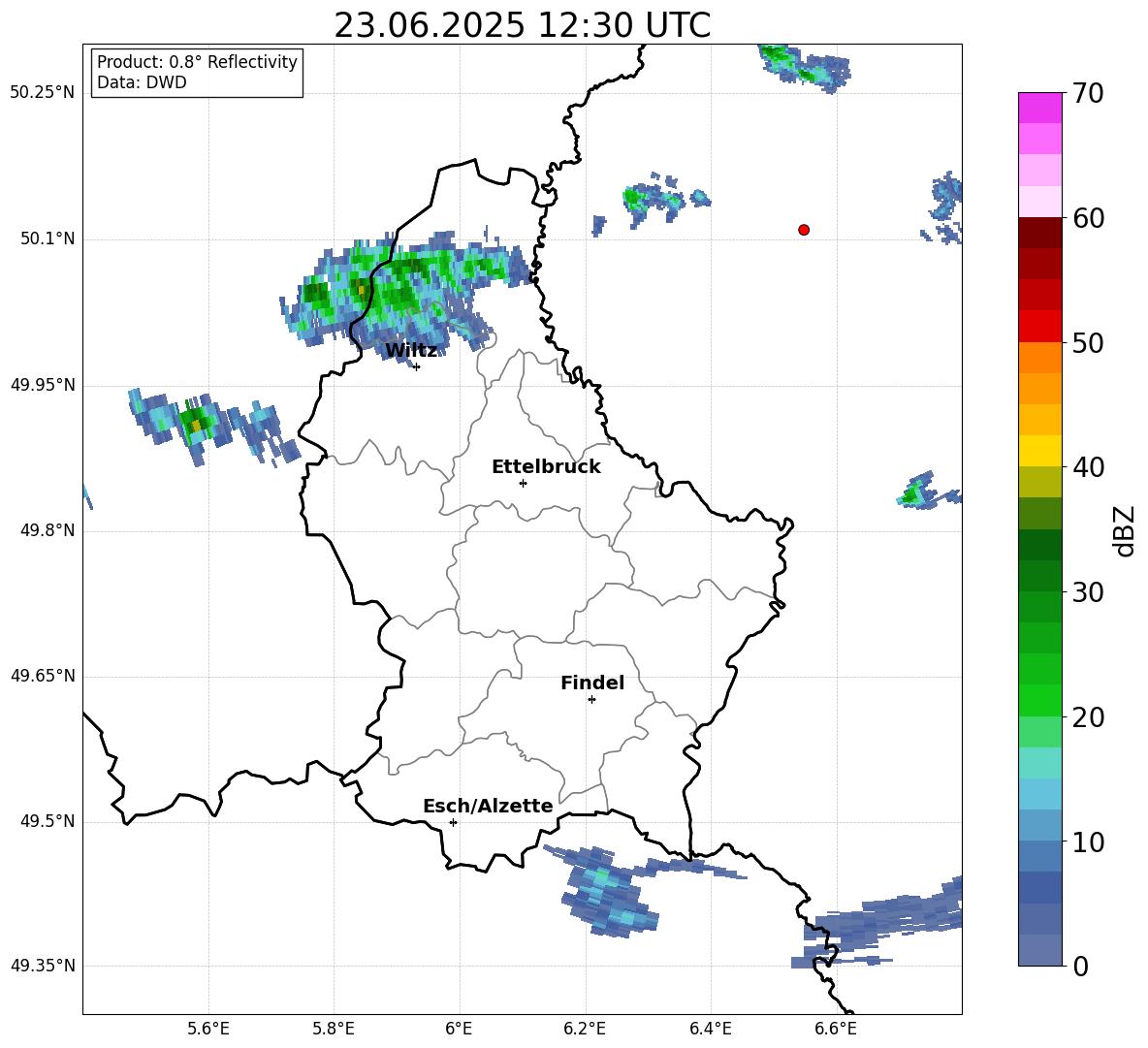
Task: Click the dark maroon colorbar segment below 60
Action: [1039, 233]
